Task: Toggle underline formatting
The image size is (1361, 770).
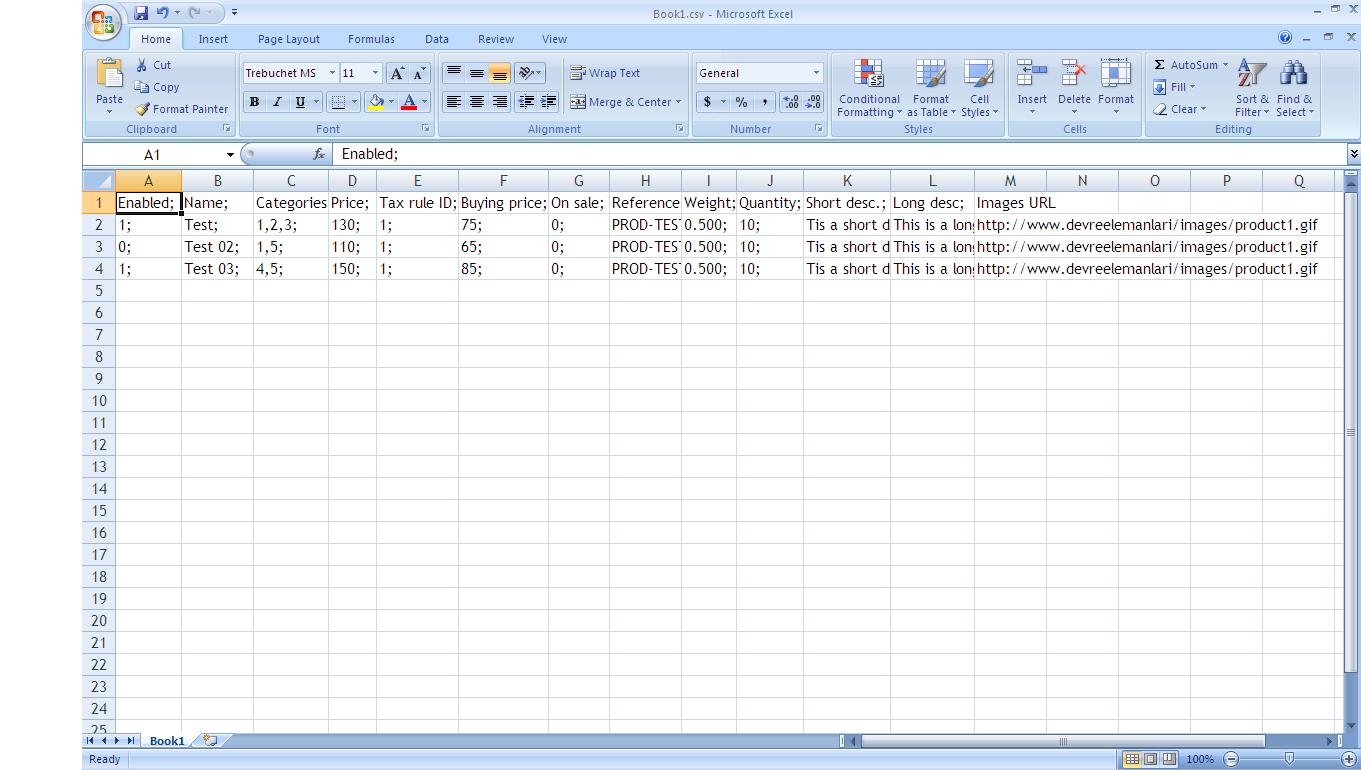Action: point(299,102)
